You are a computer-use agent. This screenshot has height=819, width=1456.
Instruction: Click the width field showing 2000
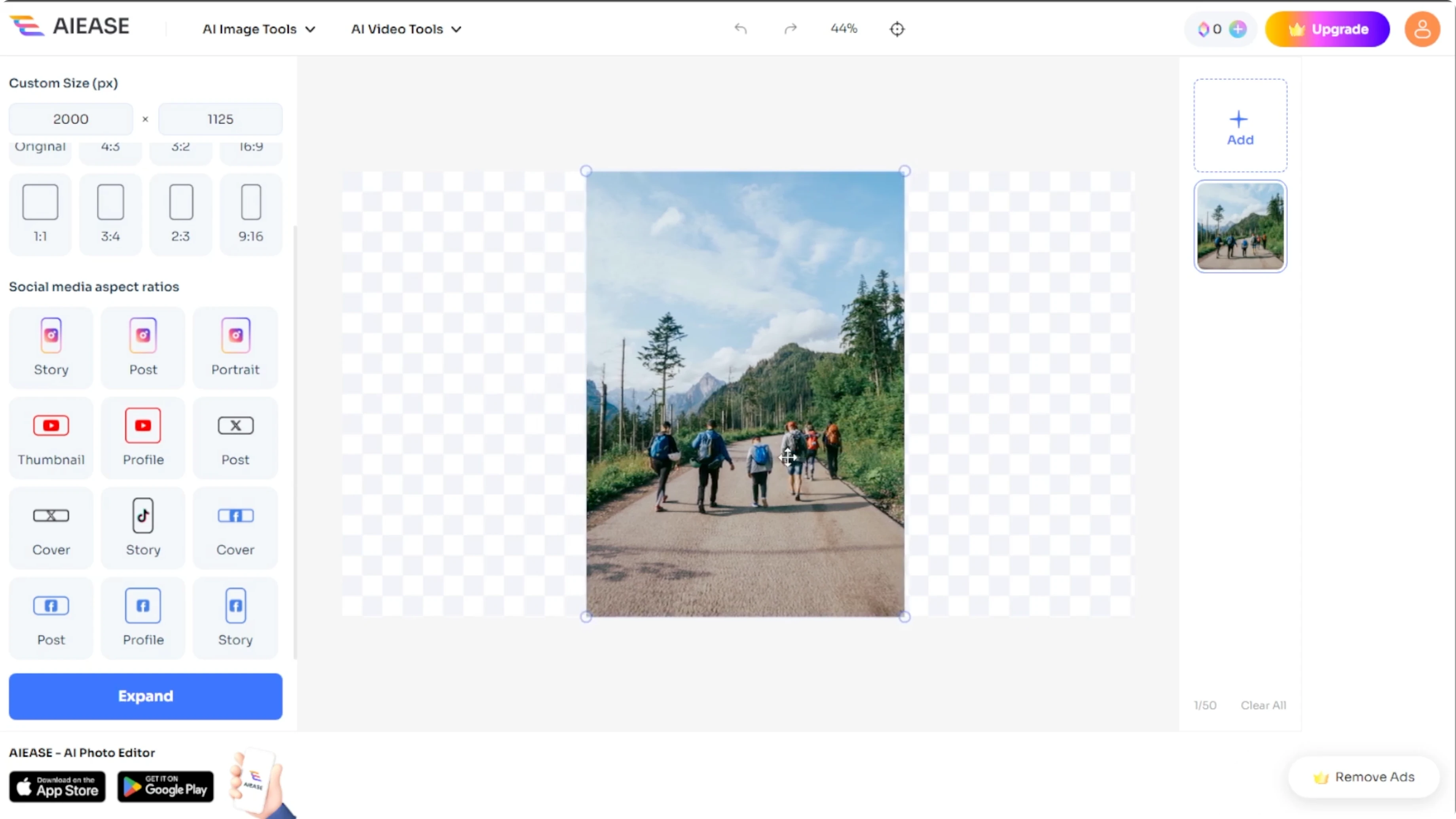coord(71,119)
